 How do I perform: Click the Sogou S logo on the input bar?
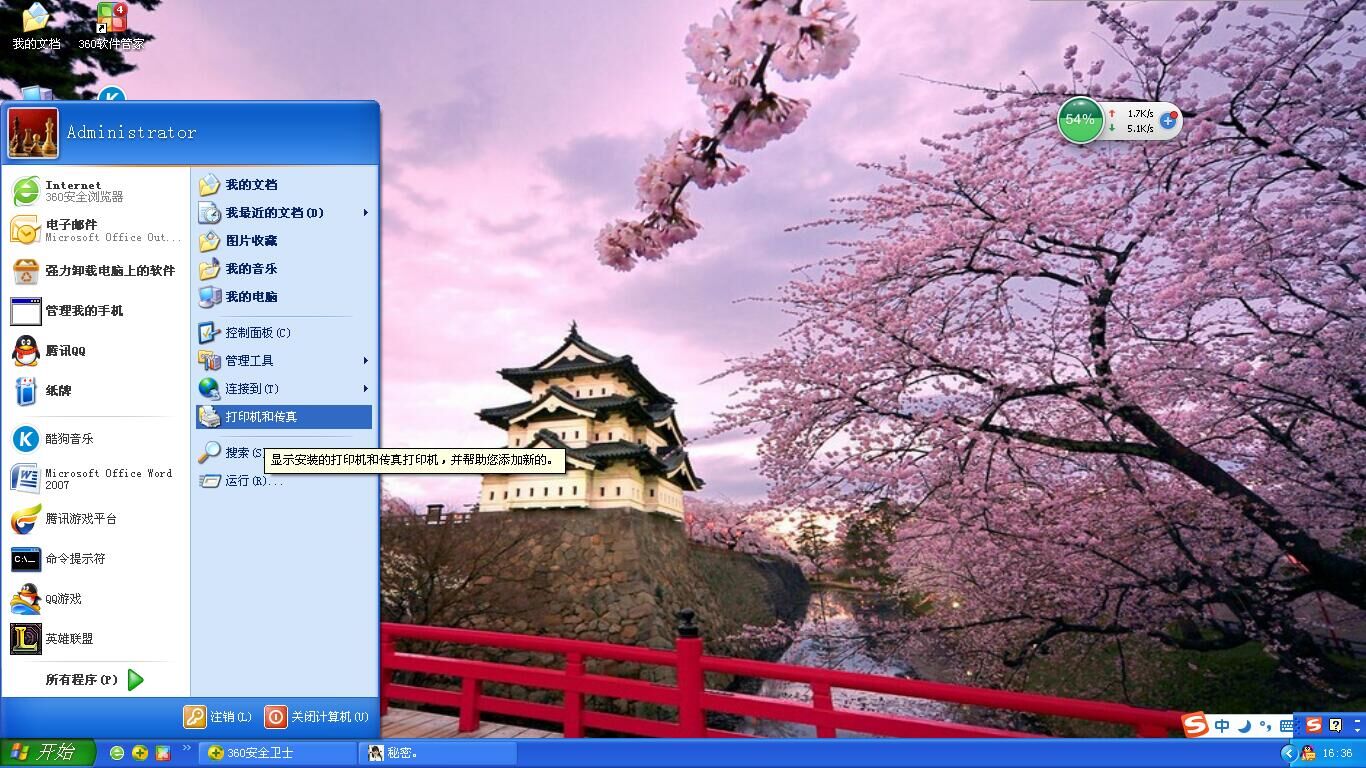tap(1196, 725)
